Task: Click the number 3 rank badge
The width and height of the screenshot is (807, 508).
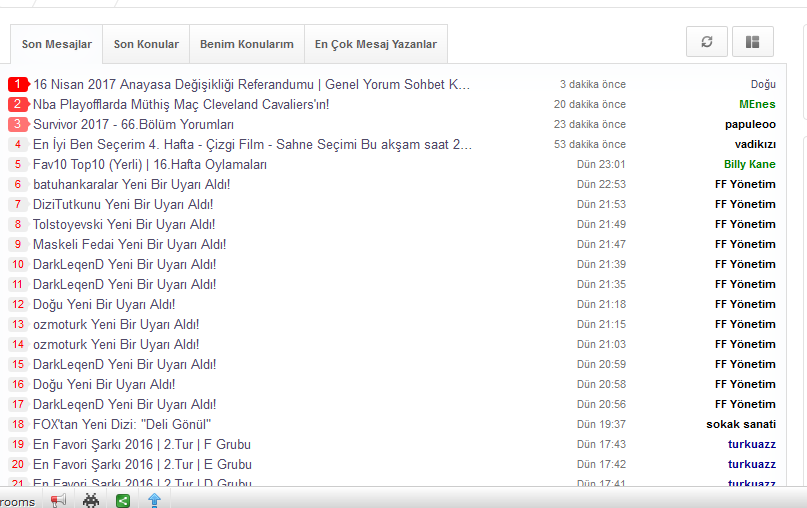Action: tap(18, 124)
